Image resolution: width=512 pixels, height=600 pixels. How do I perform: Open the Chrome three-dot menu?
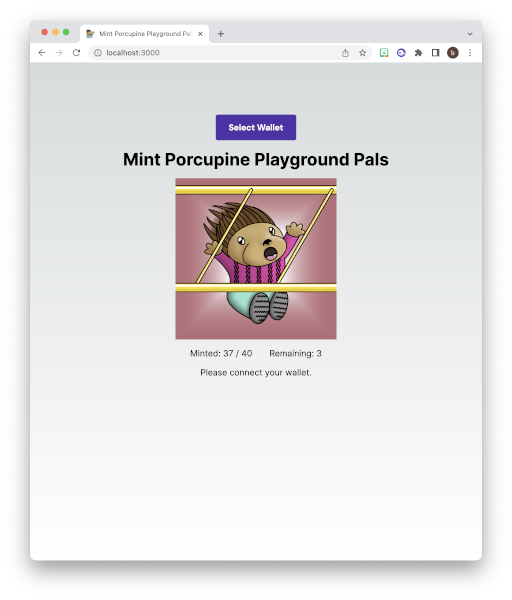(470, 53)
